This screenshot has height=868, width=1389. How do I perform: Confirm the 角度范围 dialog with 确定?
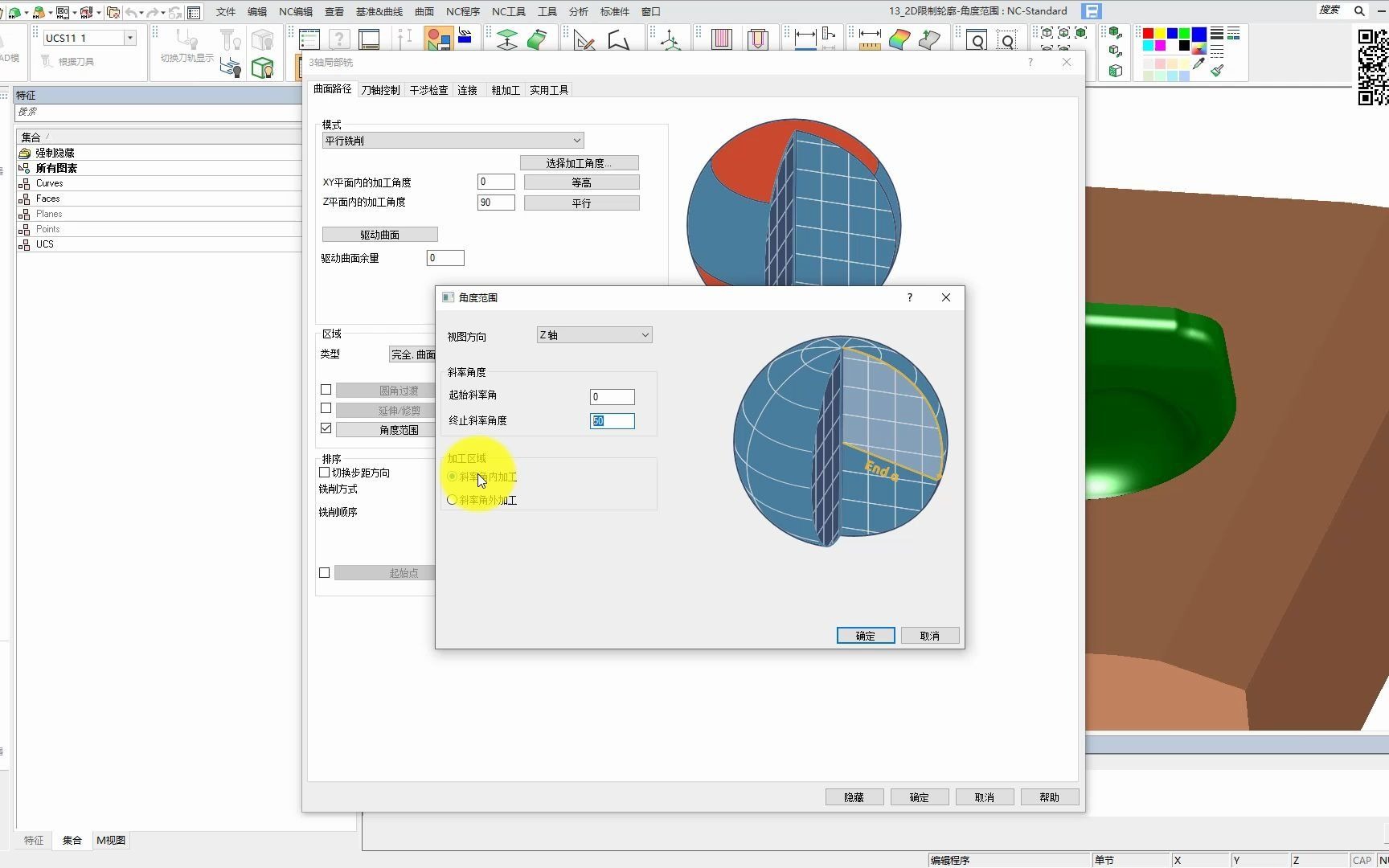865,636
